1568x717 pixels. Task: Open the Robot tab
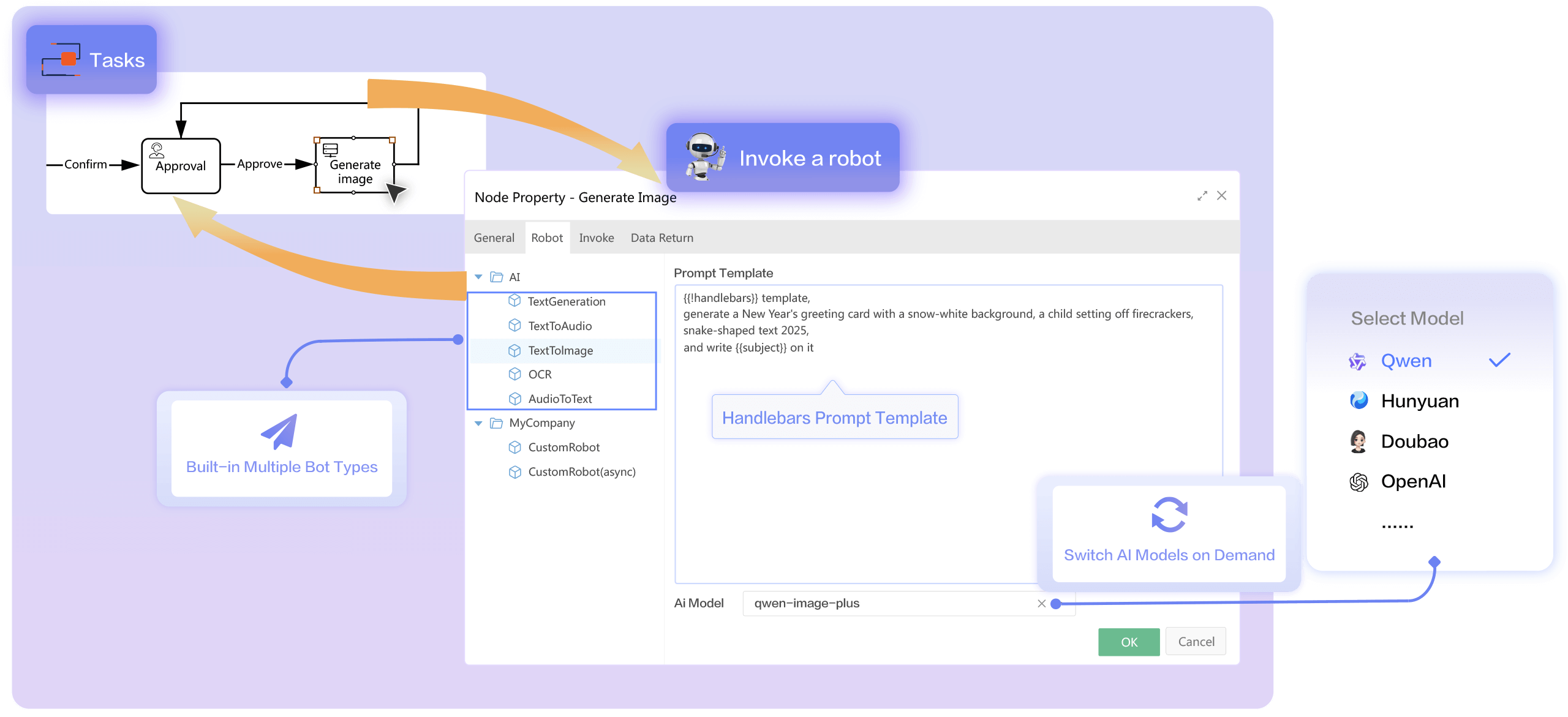546,238
